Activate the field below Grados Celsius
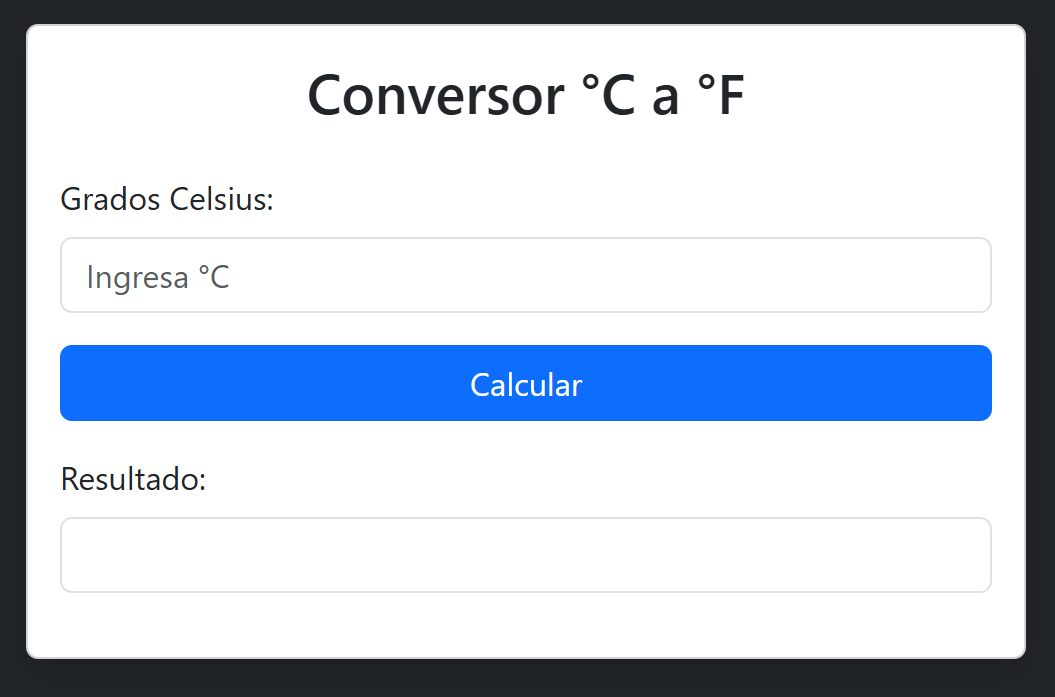Screen dimensions: 1055x697 525,275
